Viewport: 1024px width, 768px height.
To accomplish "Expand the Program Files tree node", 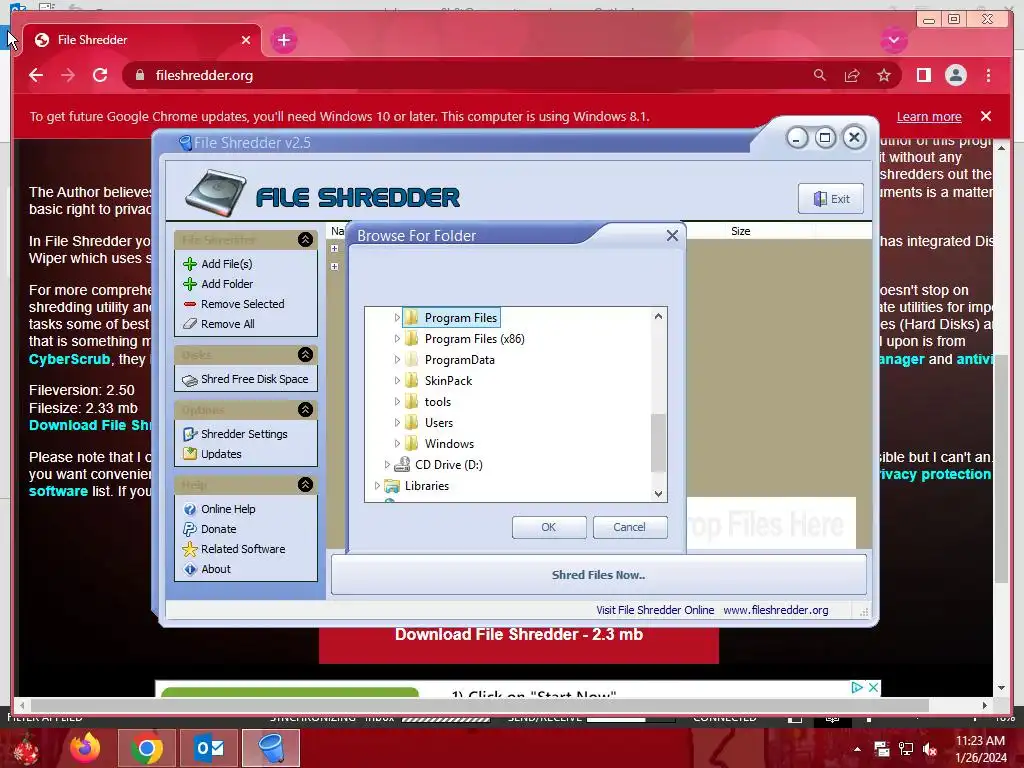I will tap(396, 317).
